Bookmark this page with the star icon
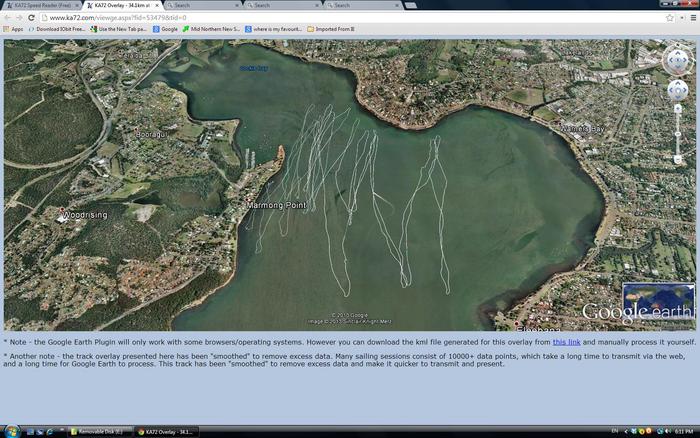The image size is (700, 438). pyautogui.click(x=670, y=18)
